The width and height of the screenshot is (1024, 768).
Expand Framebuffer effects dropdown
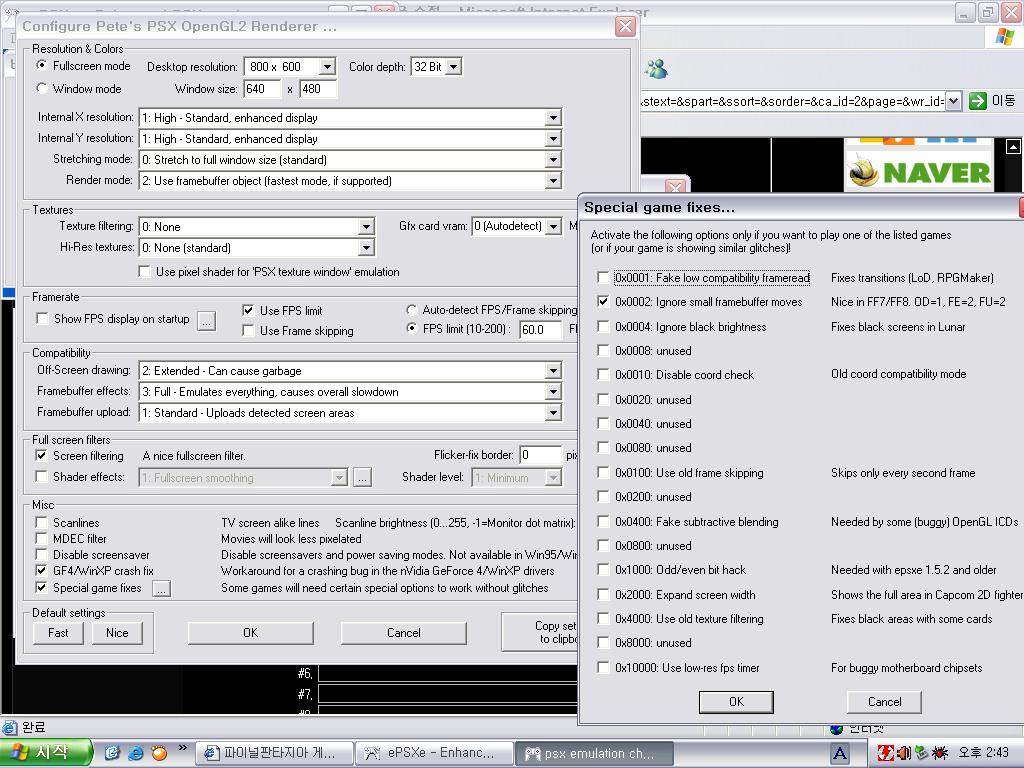click(x=553, y=392)
